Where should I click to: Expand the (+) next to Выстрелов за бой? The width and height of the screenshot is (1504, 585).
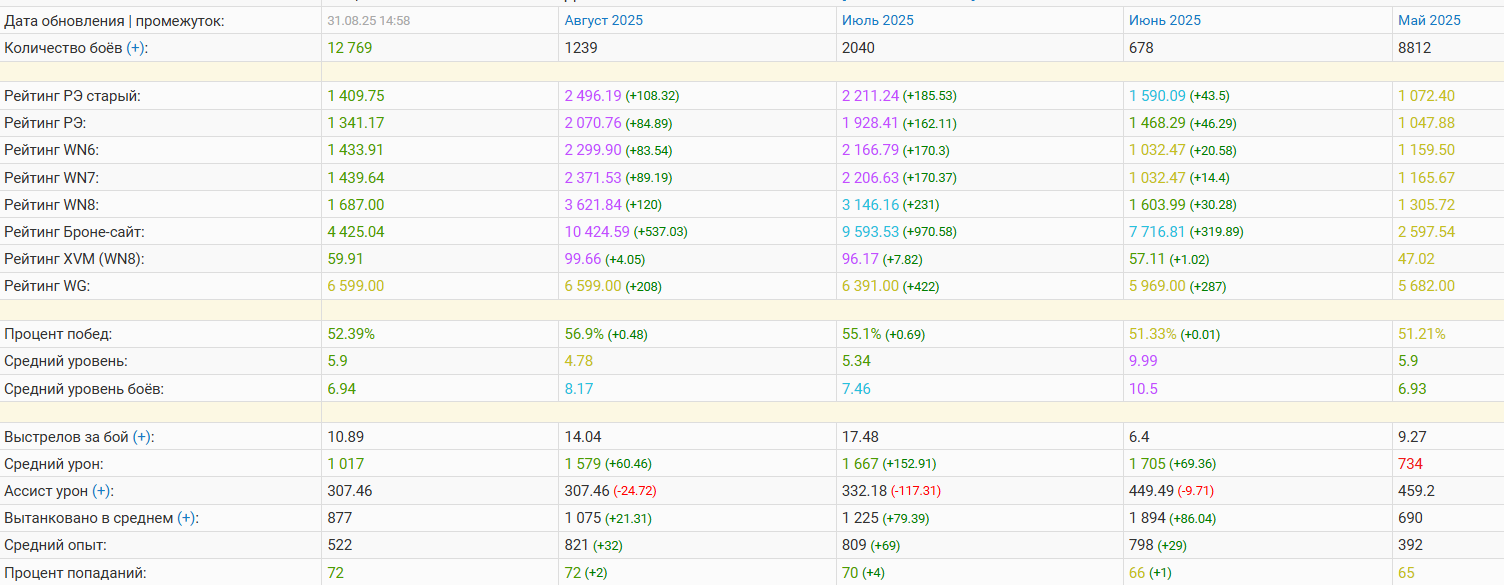[142, 437]
